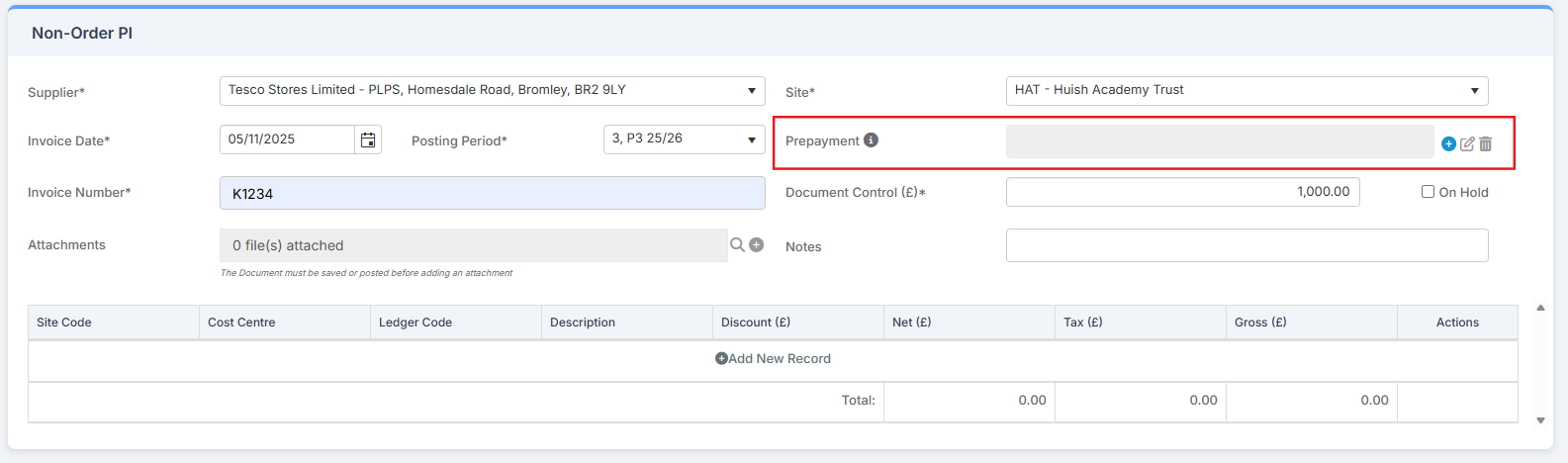Viewport: 1568px width, 463px height.
Task: Click the scroll up arrow beside table
Action: tap(1540, 308)
